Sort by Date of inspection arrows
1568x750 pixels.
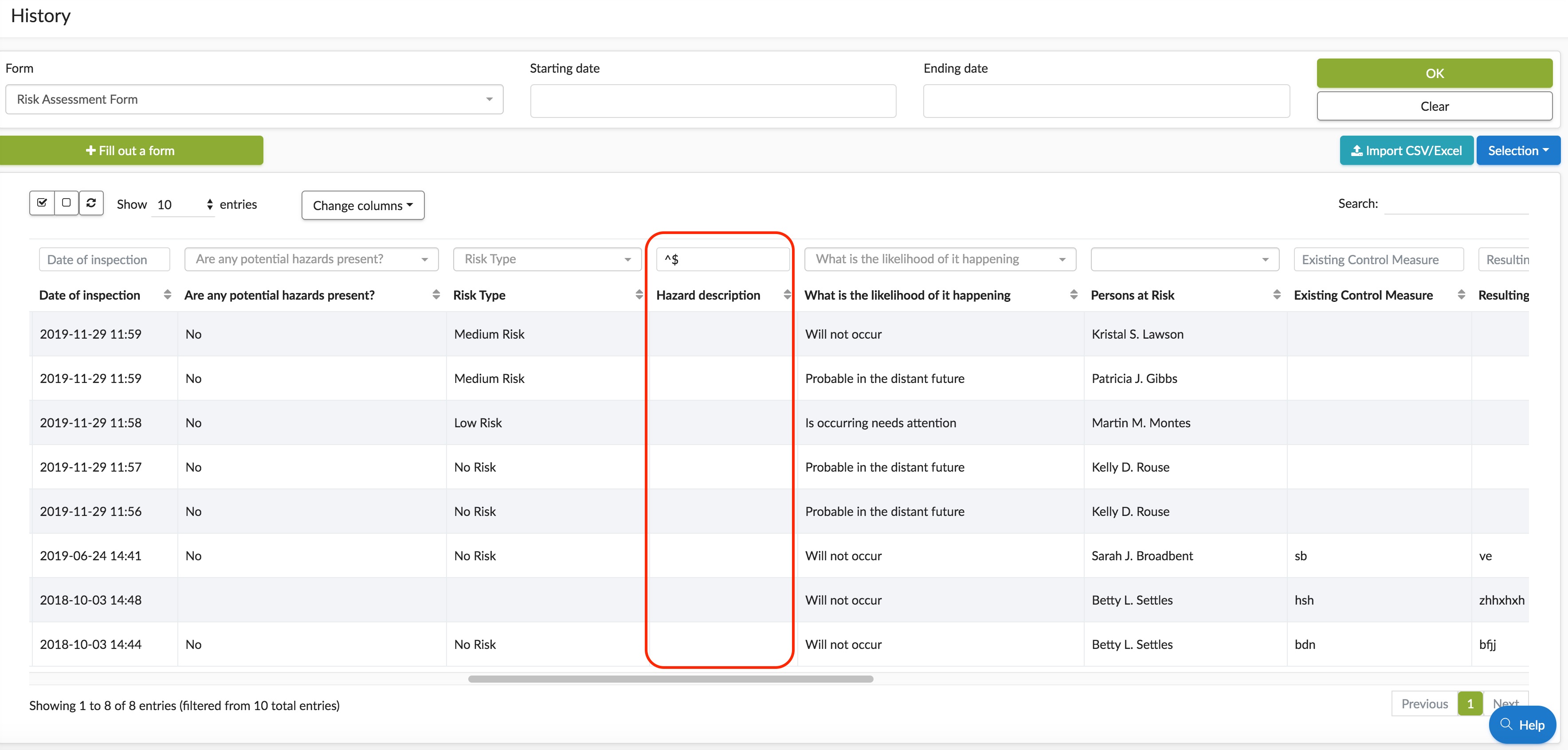pyautogui.click(x=167, y=295)
